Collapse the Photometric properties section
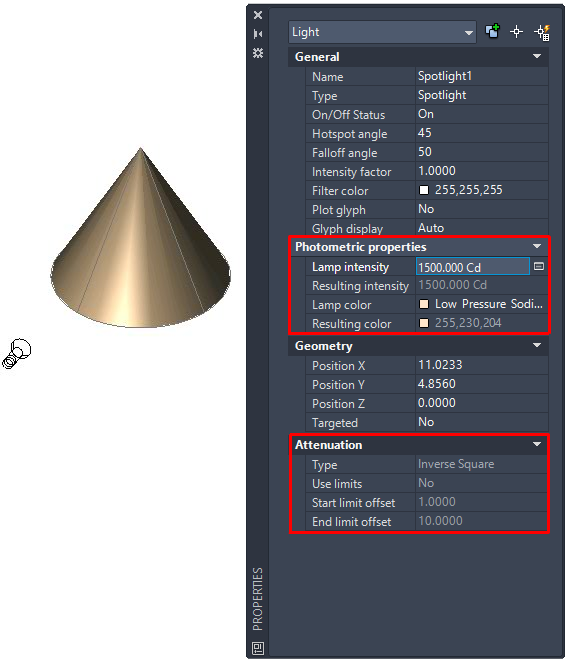This screenshot has width=565, height=665. 537,246
